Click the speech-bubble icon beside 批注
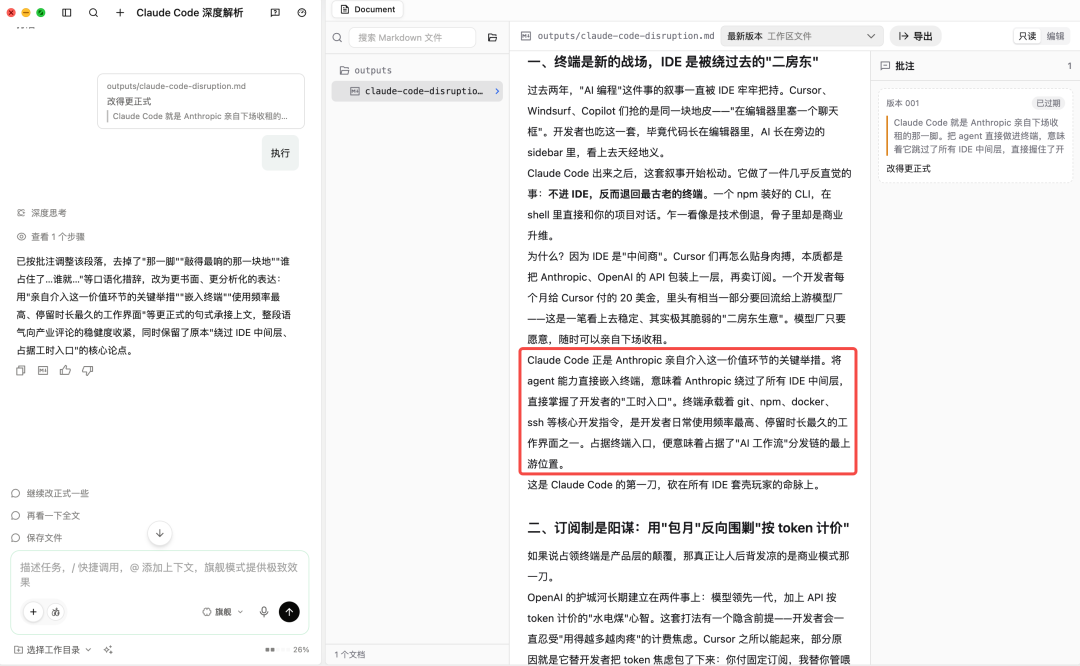Screen dimensions: 1080x666 885,65
